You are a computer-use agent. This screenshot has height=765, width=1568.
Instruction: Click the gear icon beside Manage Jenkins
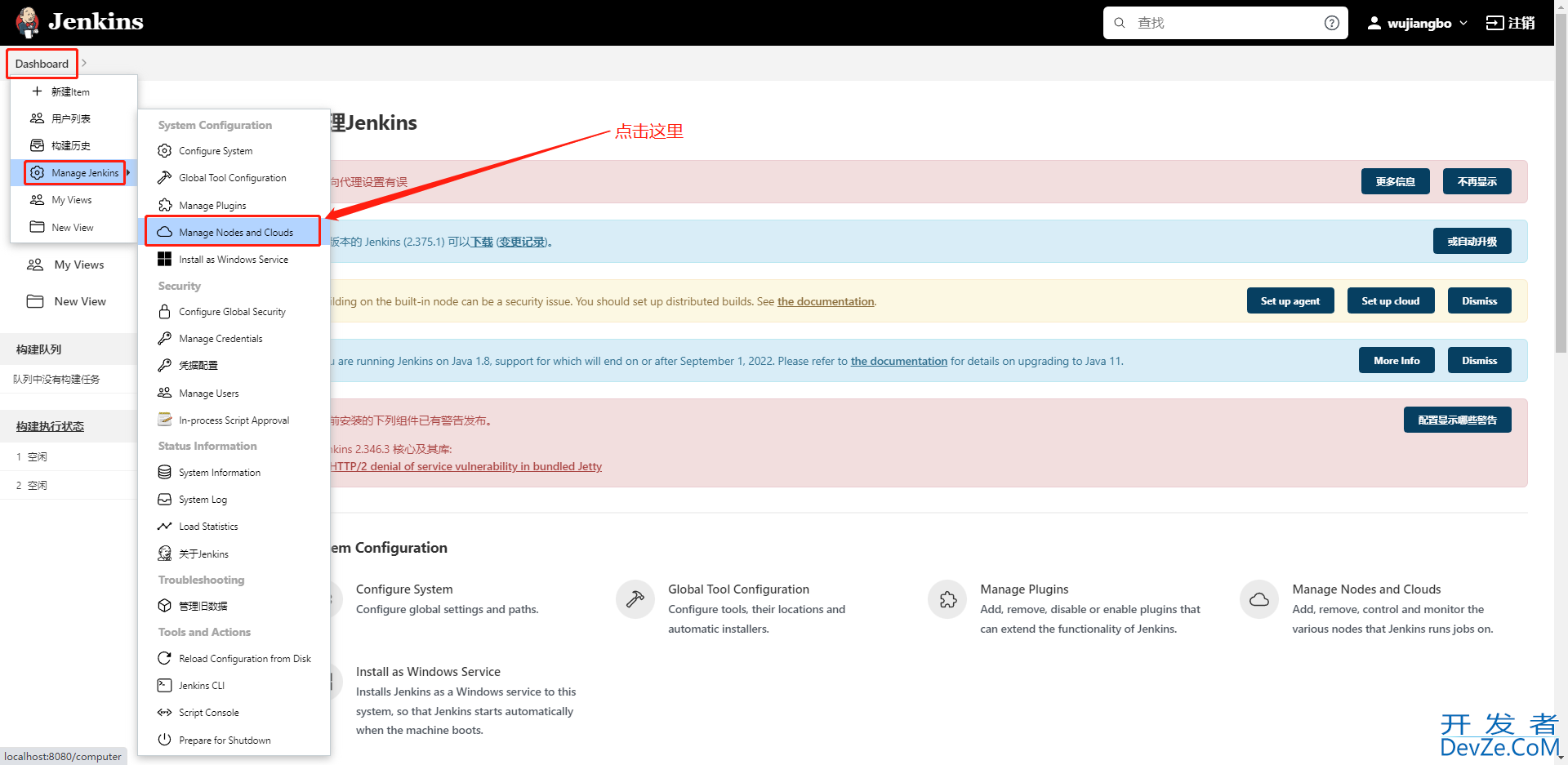37,173
